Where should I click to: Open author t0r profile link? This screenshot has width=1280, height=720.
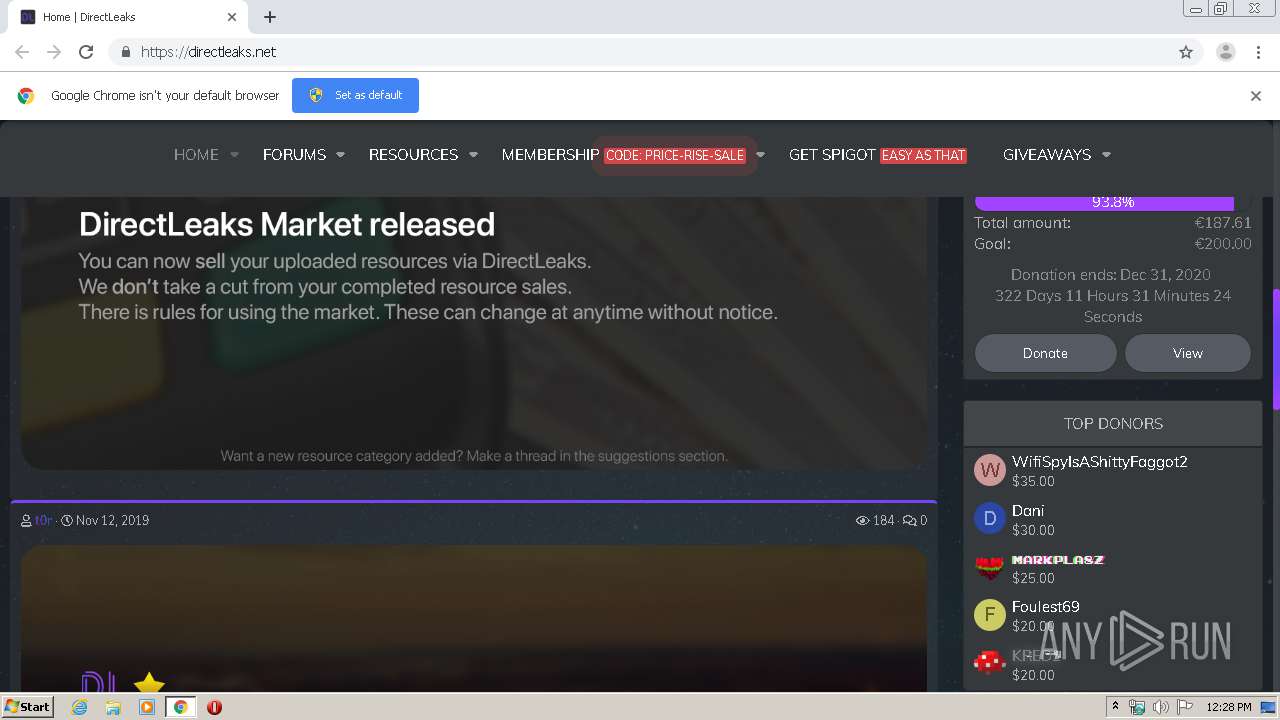click(x=43, y=520)
